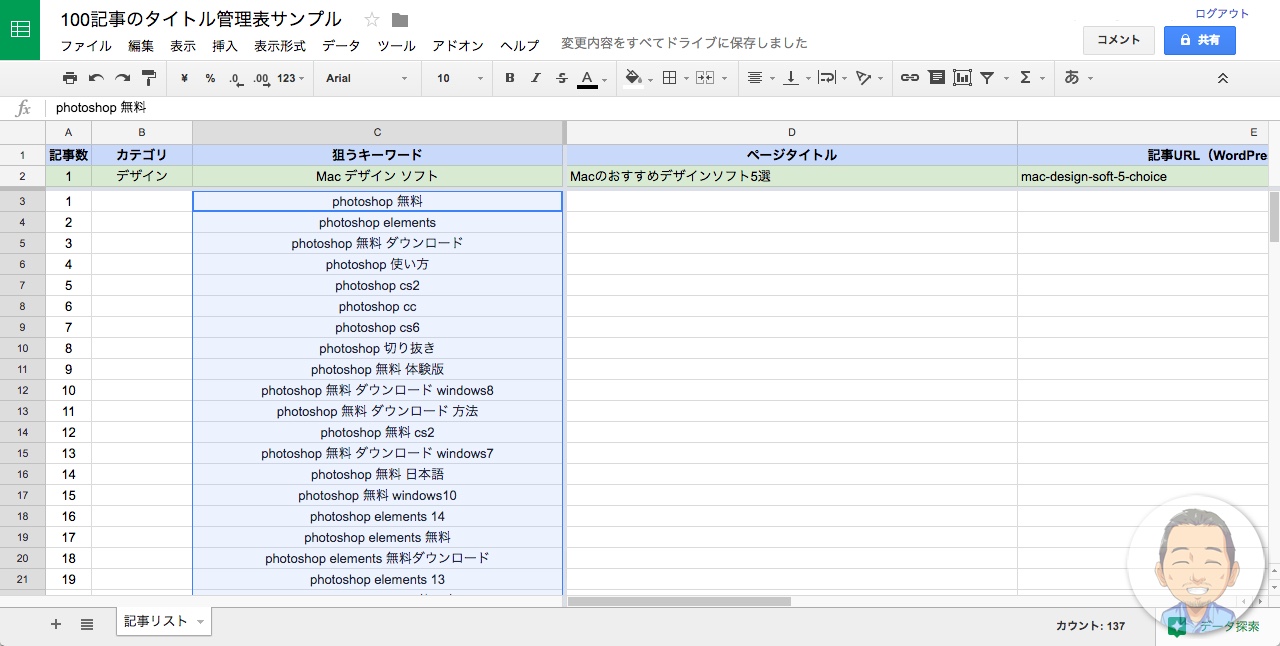Open the データ menu
Screen dimensions: 1280x646
pyautogui.click(x=341, y=46)
